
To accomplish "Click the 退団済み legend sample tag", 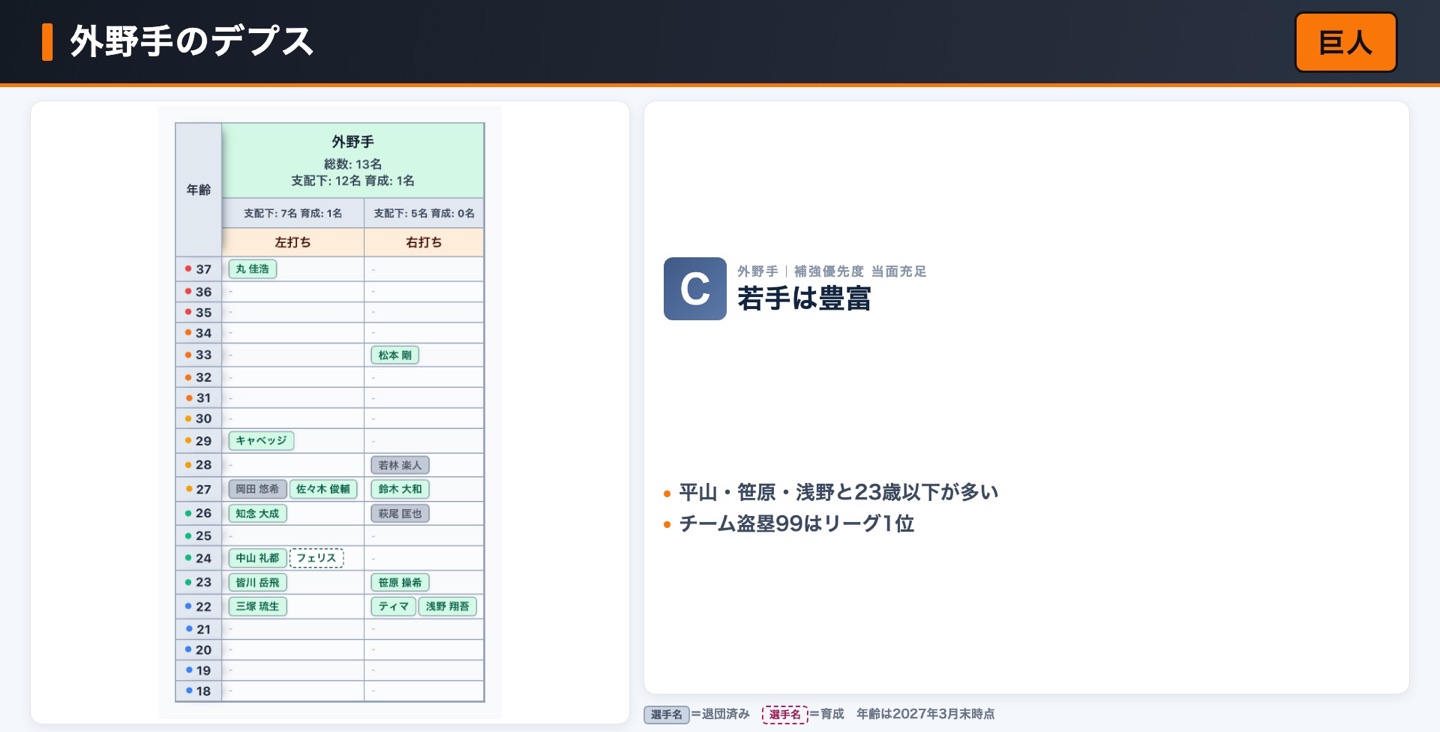I will 666,714.
